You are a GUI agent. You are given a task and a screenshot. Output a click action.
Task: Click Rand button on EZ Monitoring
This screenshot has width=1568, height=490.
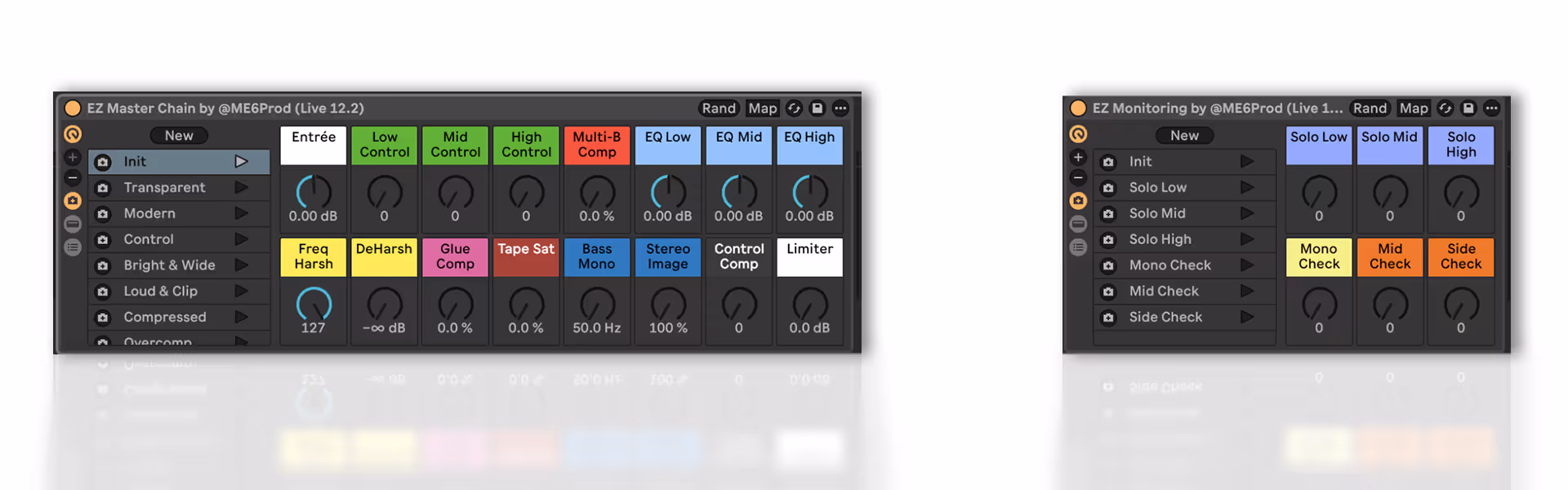click(x=1370, y=108)
